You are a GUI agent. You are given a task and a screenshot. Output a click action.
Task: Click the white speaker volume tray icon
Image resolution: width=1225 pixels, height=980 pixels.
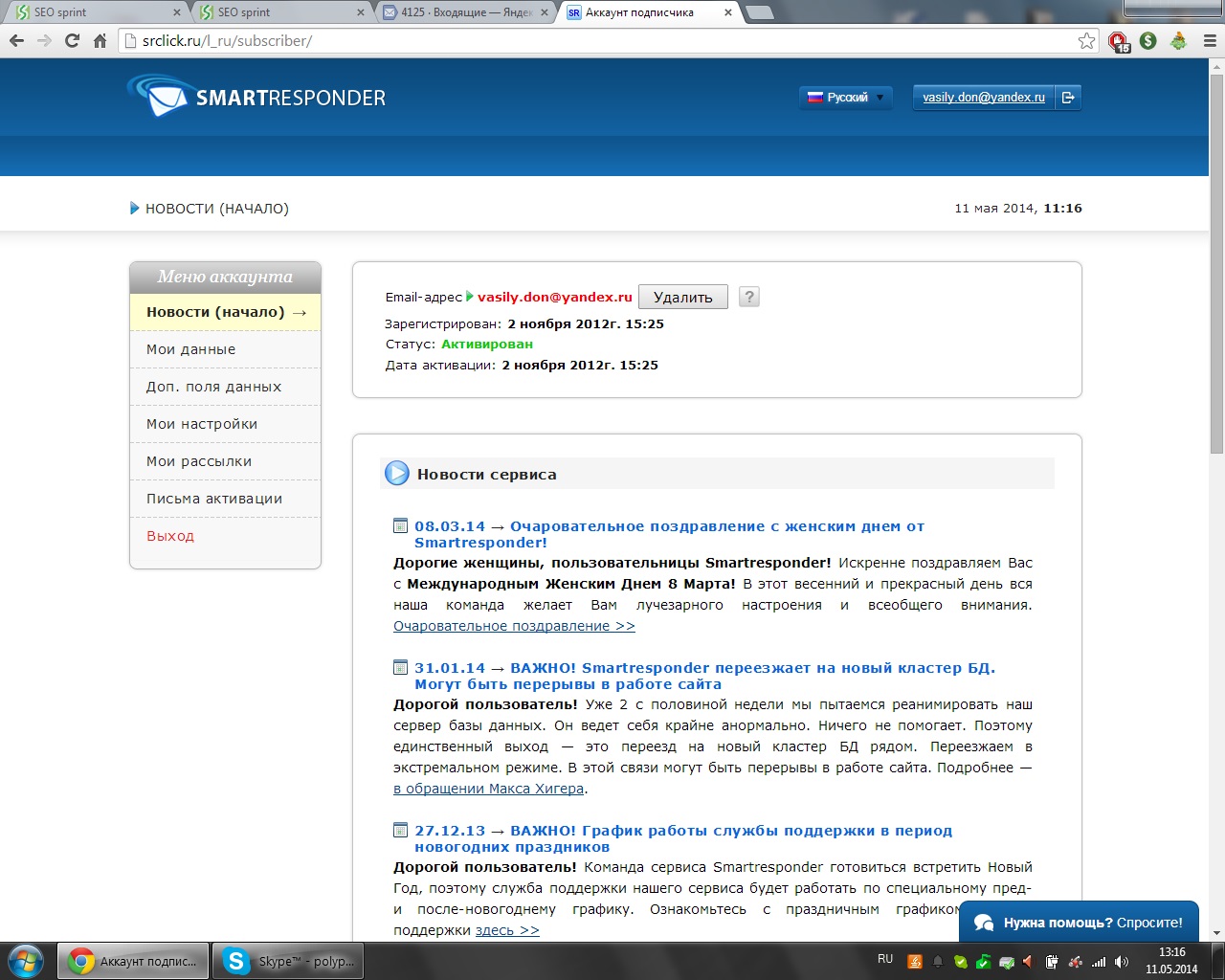(x=1121, y=962)
